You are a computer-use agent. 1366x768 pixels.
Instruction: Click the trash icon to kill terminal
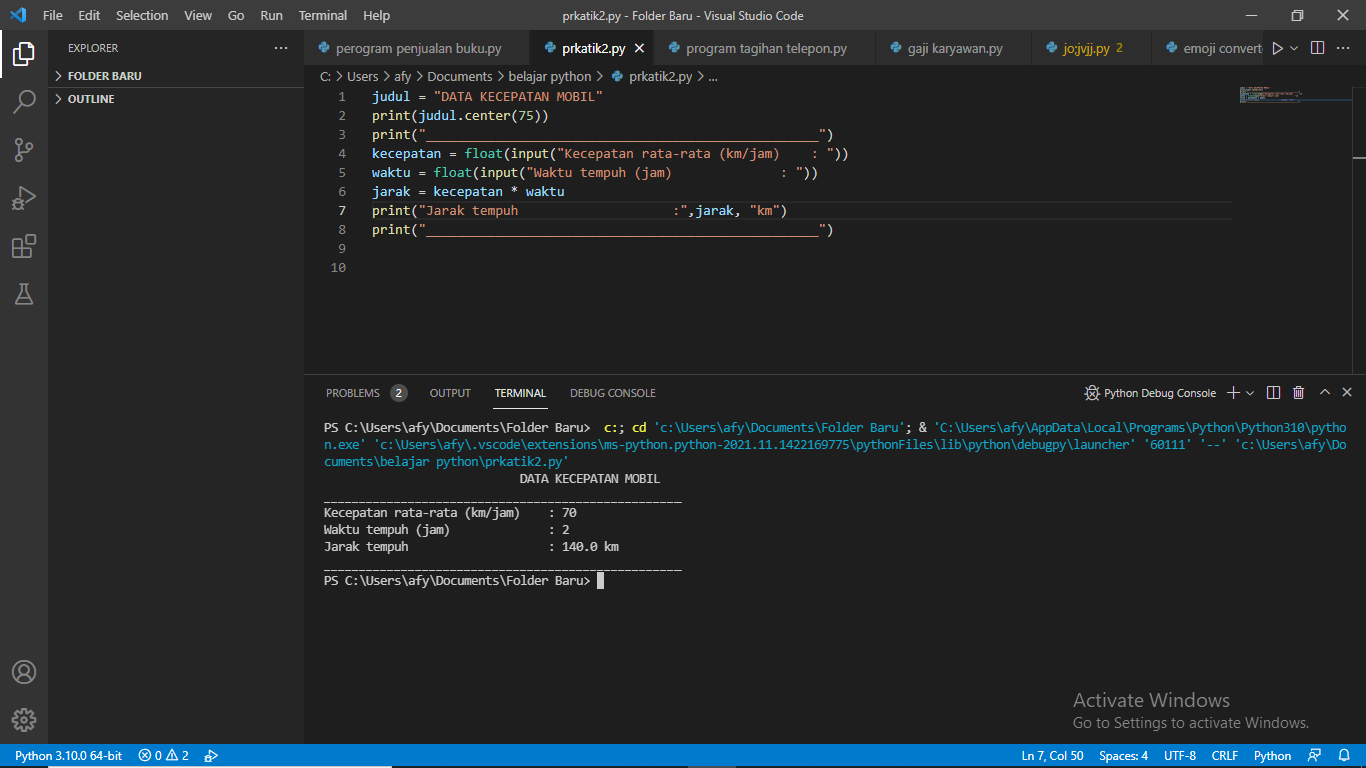pos(1298,393)
